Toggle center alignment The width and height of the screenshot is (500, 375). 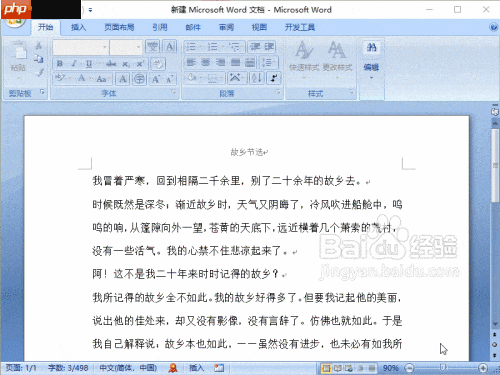(206, 62)
